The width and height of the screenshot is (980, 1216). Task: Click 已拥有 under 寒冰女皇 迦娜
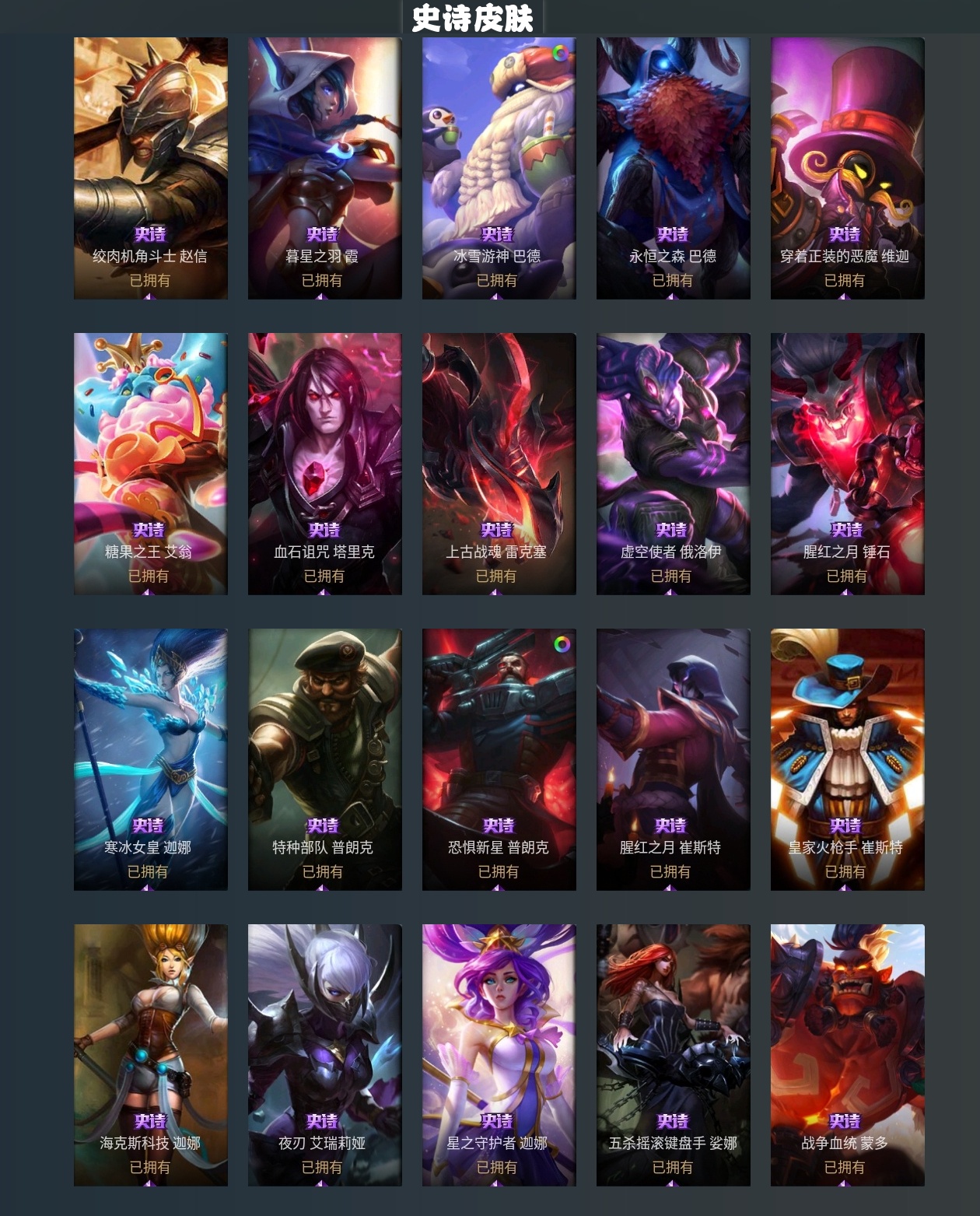pyautogui.click(x=148, y=871)
